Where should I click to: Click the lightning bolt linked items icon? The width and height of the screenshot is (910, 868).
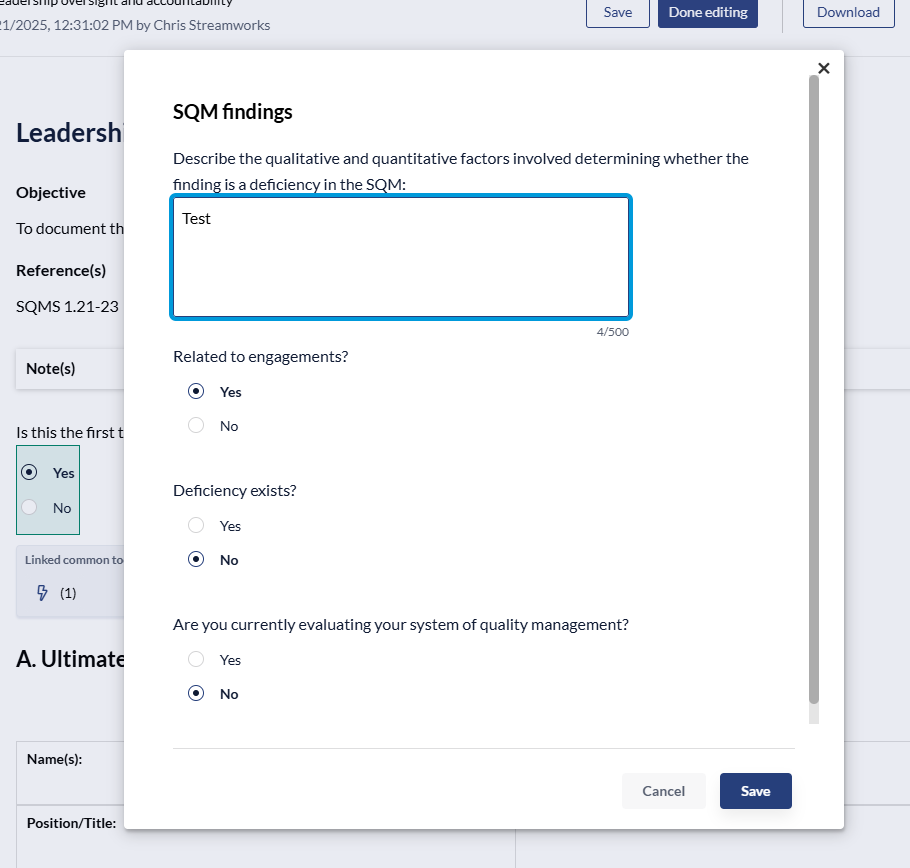pos(42,593)
